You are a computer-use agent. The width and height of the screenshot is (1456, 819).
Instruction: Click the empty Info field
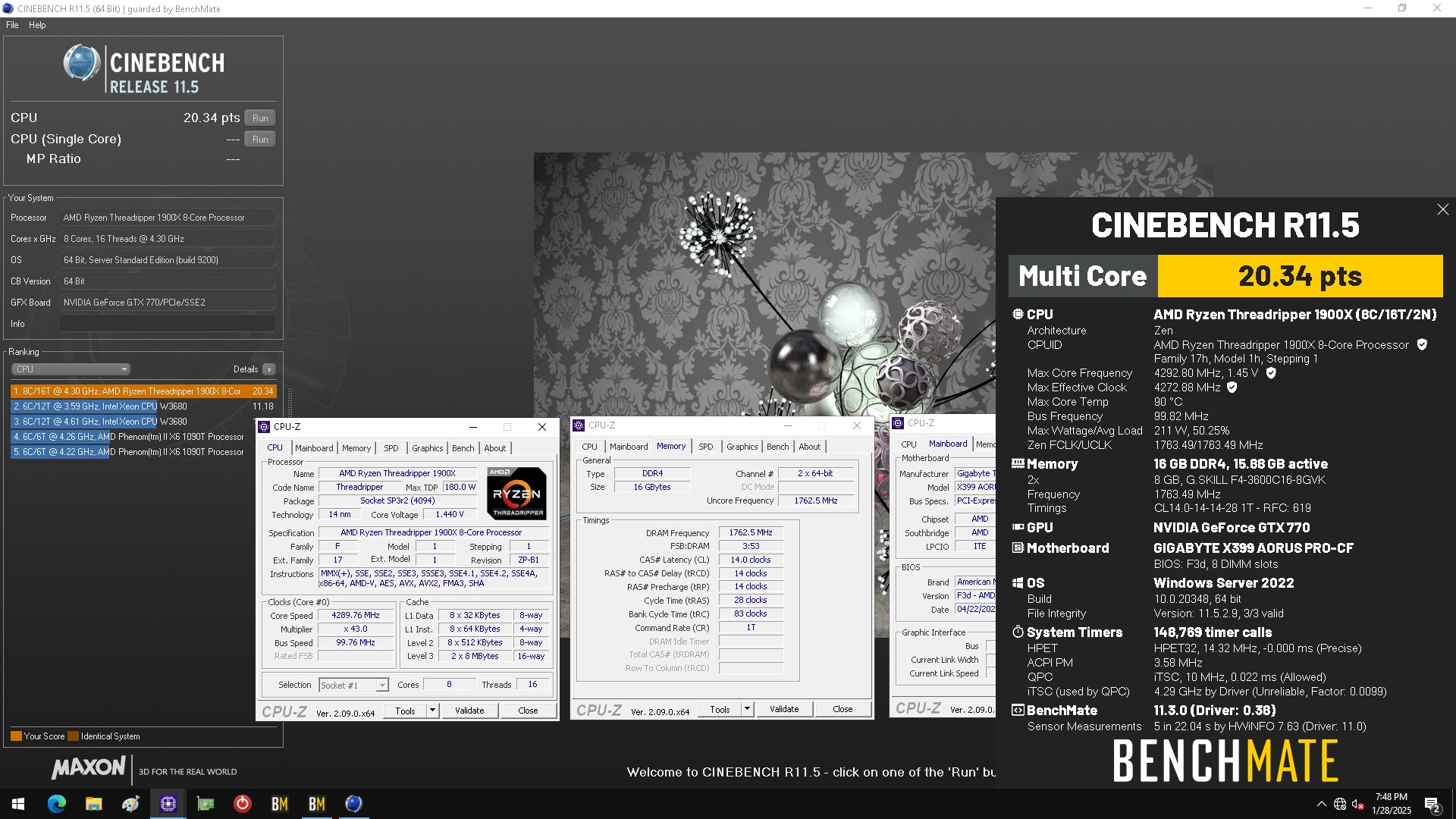[168, 324]
